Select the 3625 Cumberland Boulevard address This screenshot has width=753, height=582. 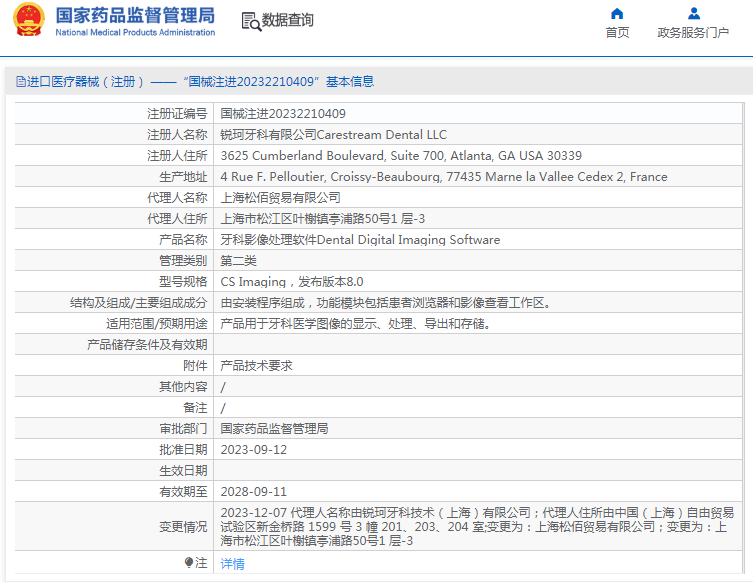pos(401,156)
